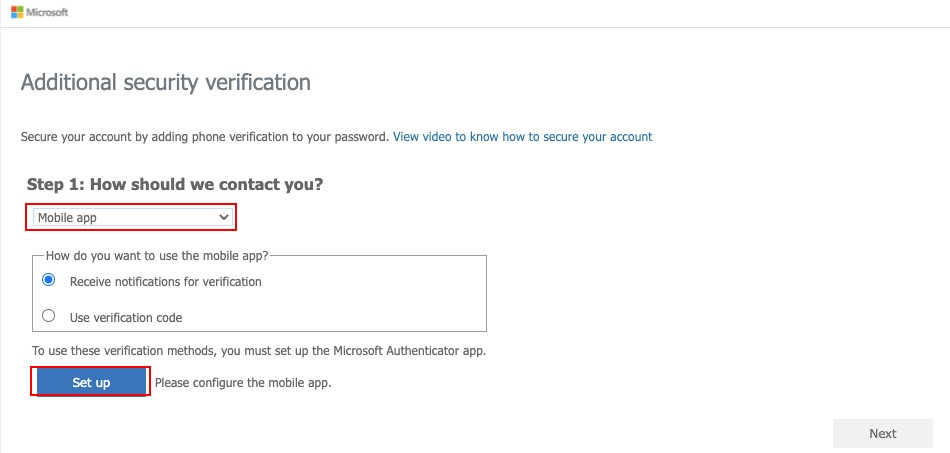Click the Set up button
This screenshot has width=950, height=453.
[x=91, y=382]
